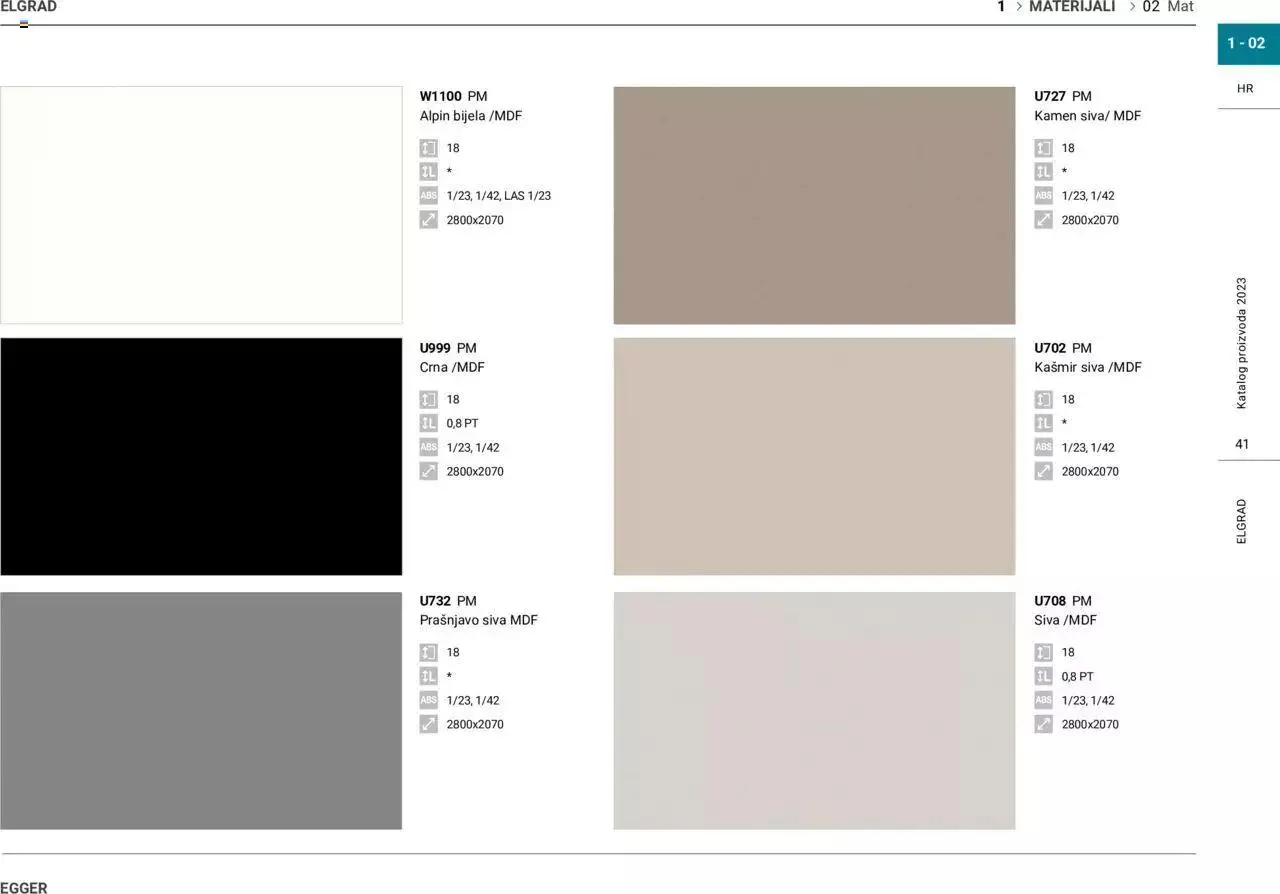Click the thickness icon next to U708 Siva

coord(1044,652)
